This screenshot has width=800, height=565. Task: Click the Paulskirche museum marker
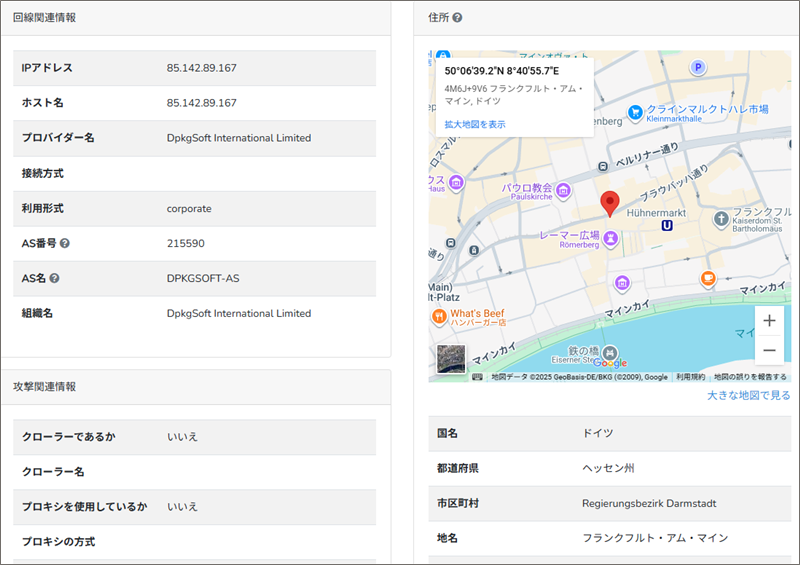pyautogui.click(x=564, y=190)
